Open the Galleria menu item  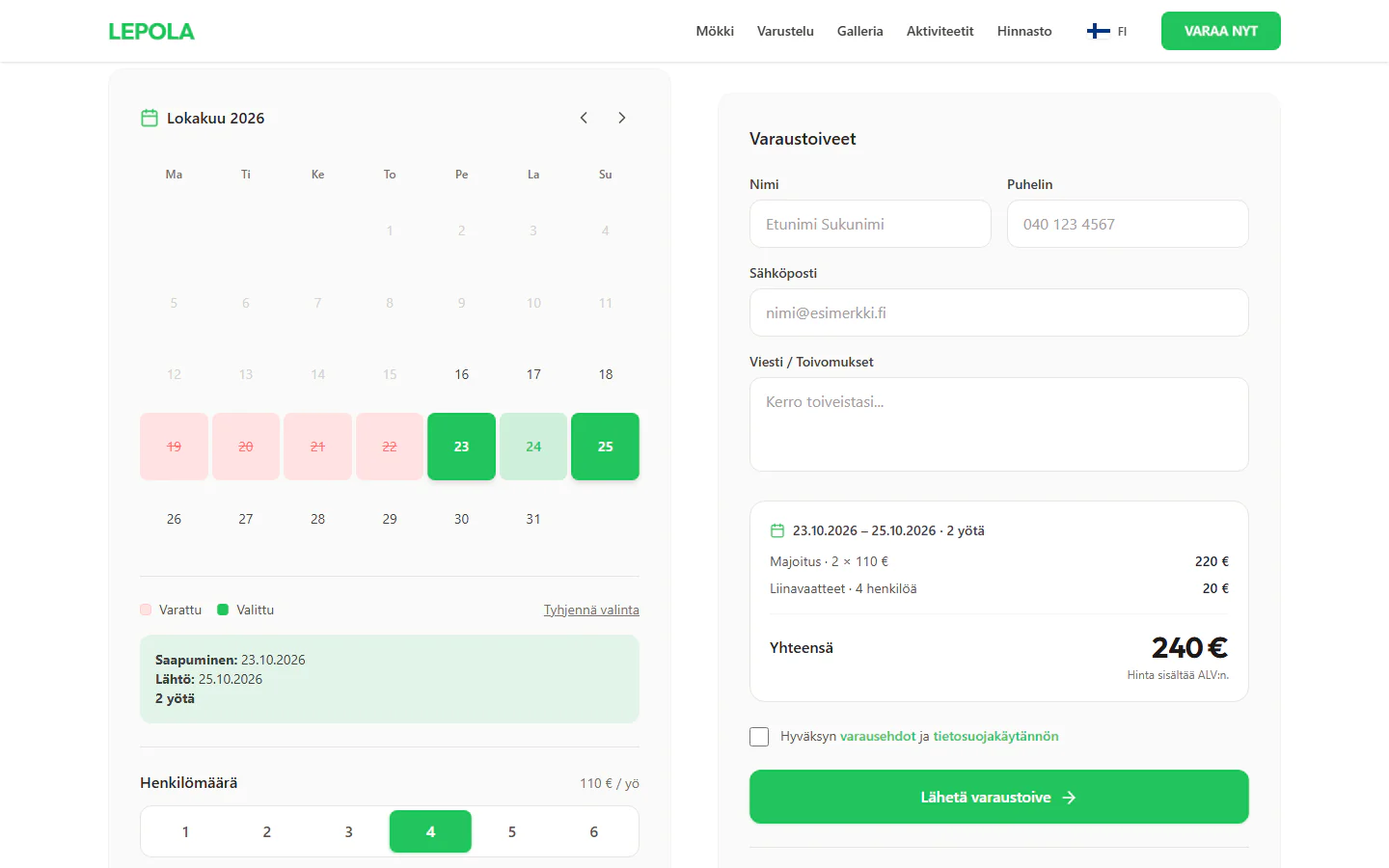pyautogui.click(x=860, y=31)
